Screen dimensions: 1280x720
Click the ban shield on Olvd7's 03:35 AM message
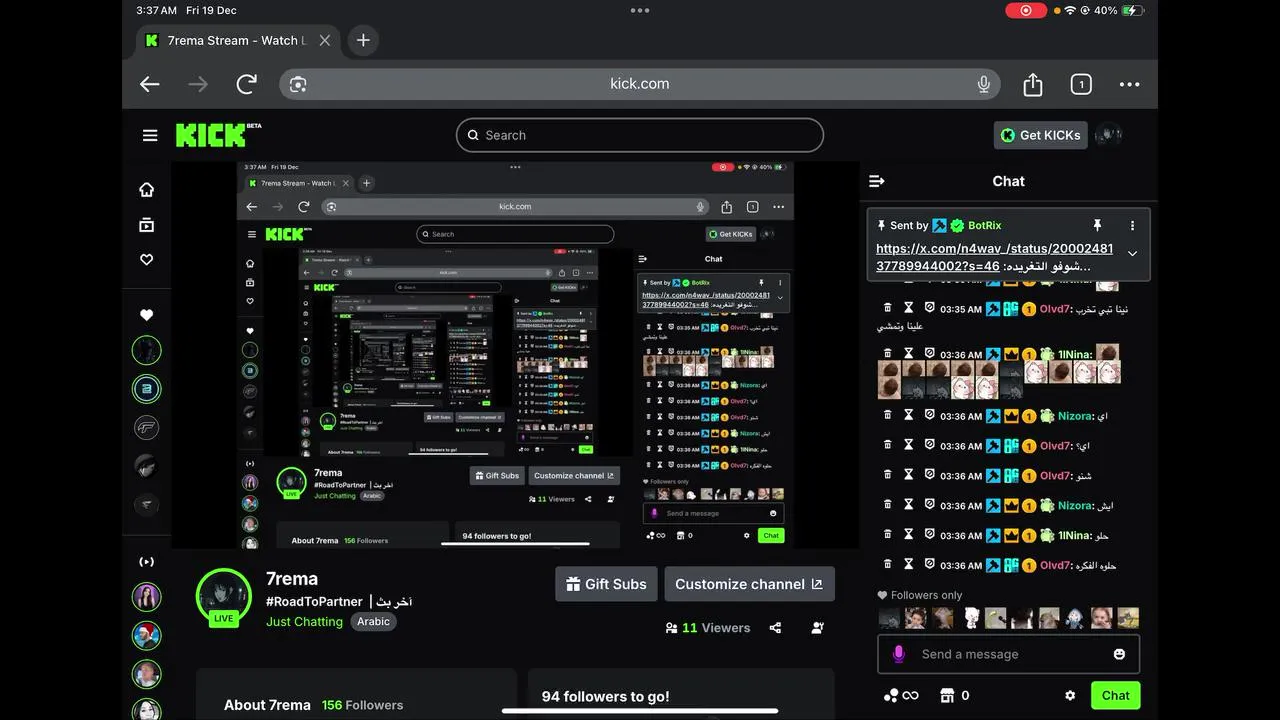929,308
